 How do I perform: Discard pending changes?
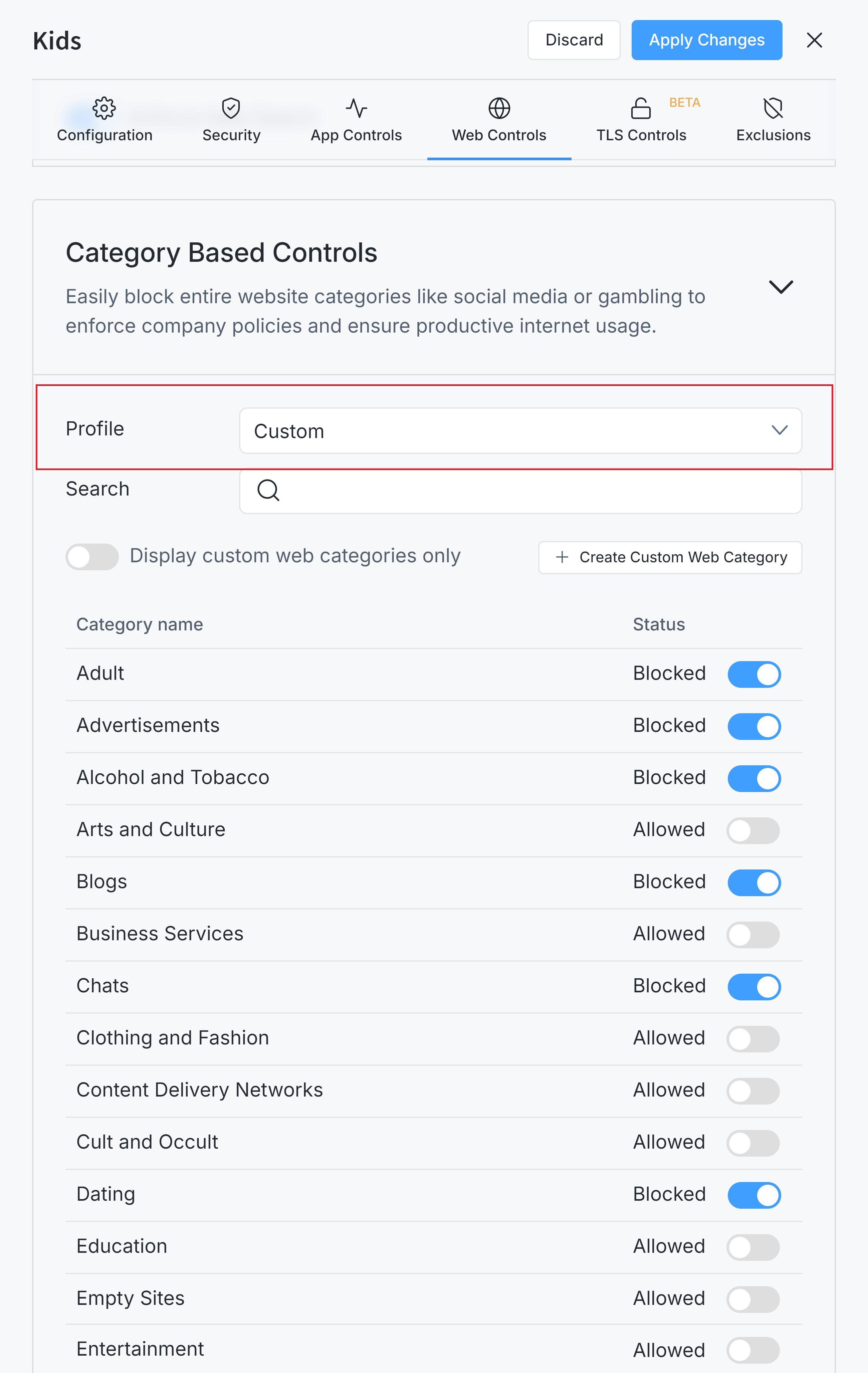(574, 40)
